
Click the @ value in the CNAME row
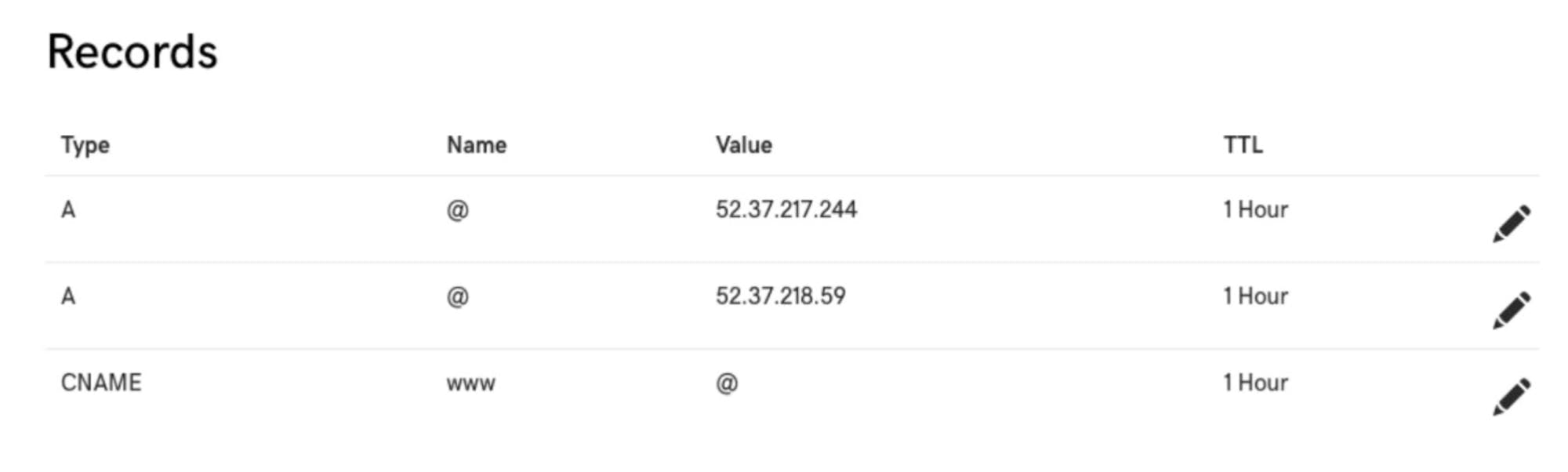(x=727, y=383)
